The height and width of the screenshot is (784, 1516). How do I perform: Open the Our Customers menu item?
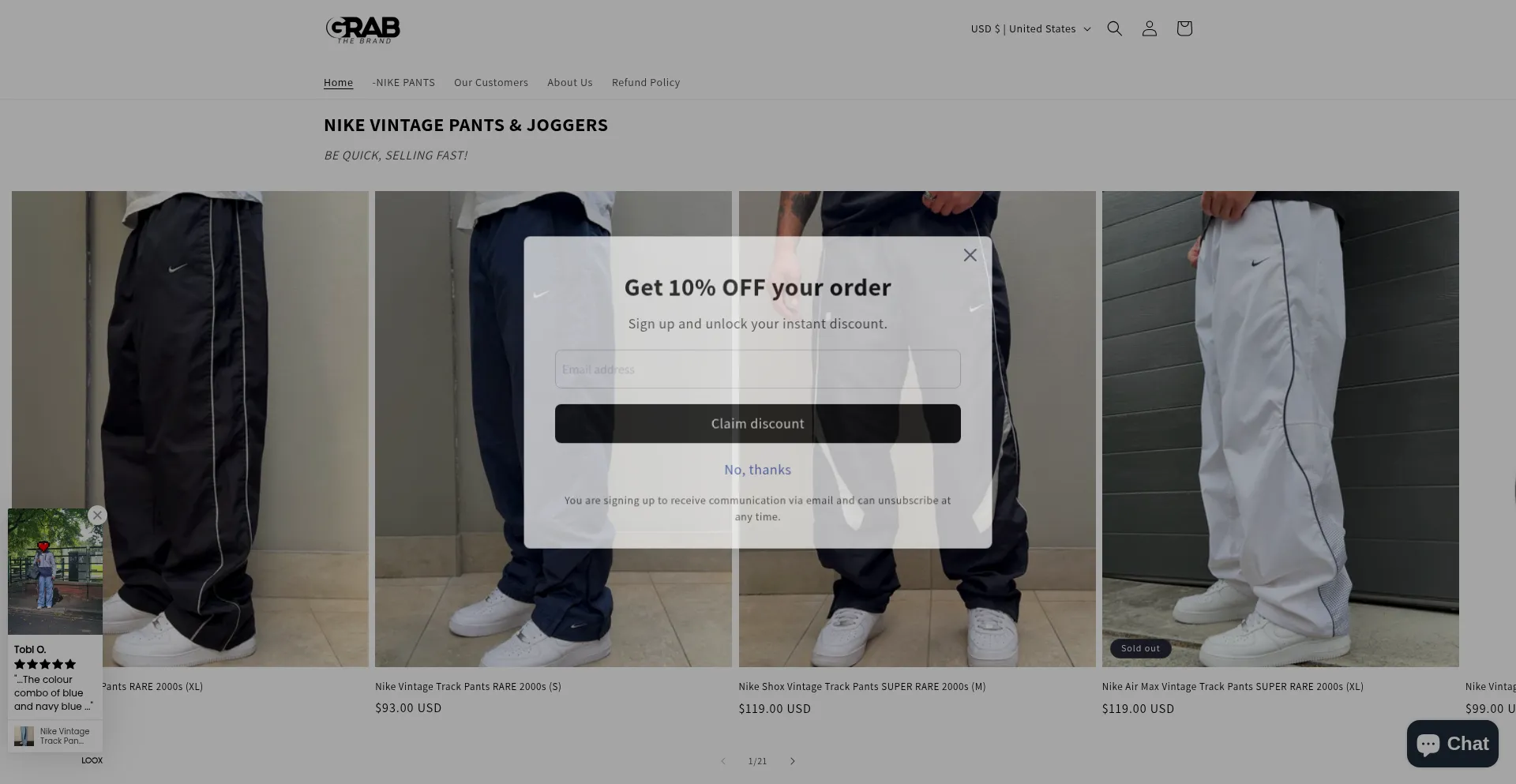pos(491,82)
